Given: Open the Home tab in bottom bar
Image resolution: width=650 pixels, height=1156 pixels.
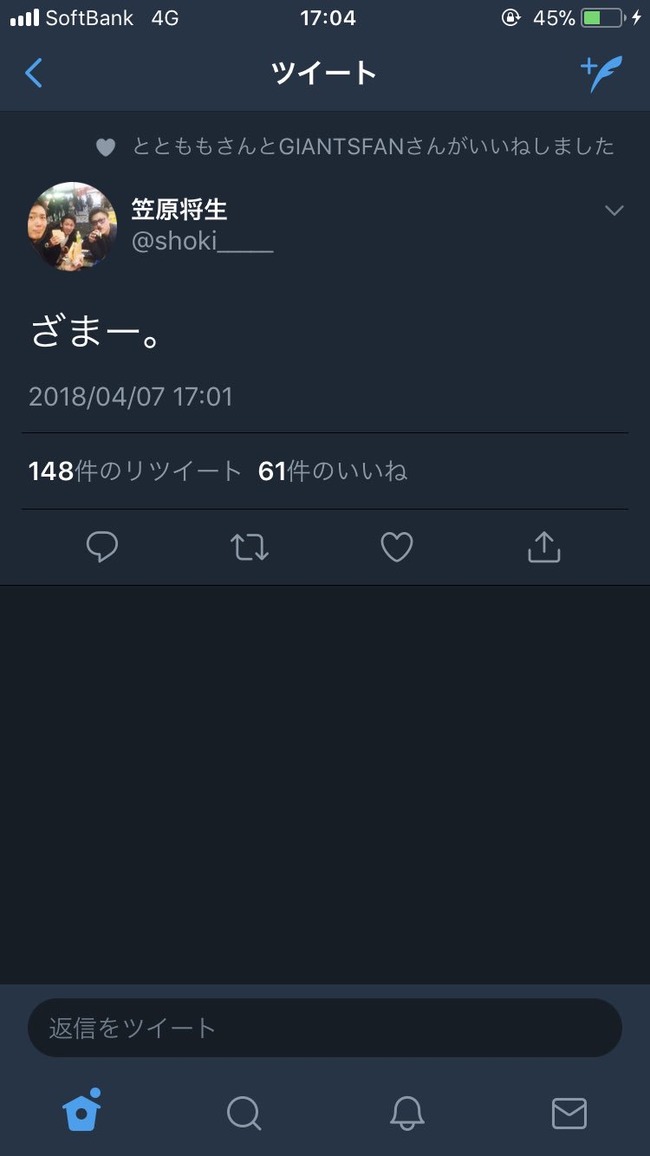Looking at the screenshot, I should click(82, 1110).
